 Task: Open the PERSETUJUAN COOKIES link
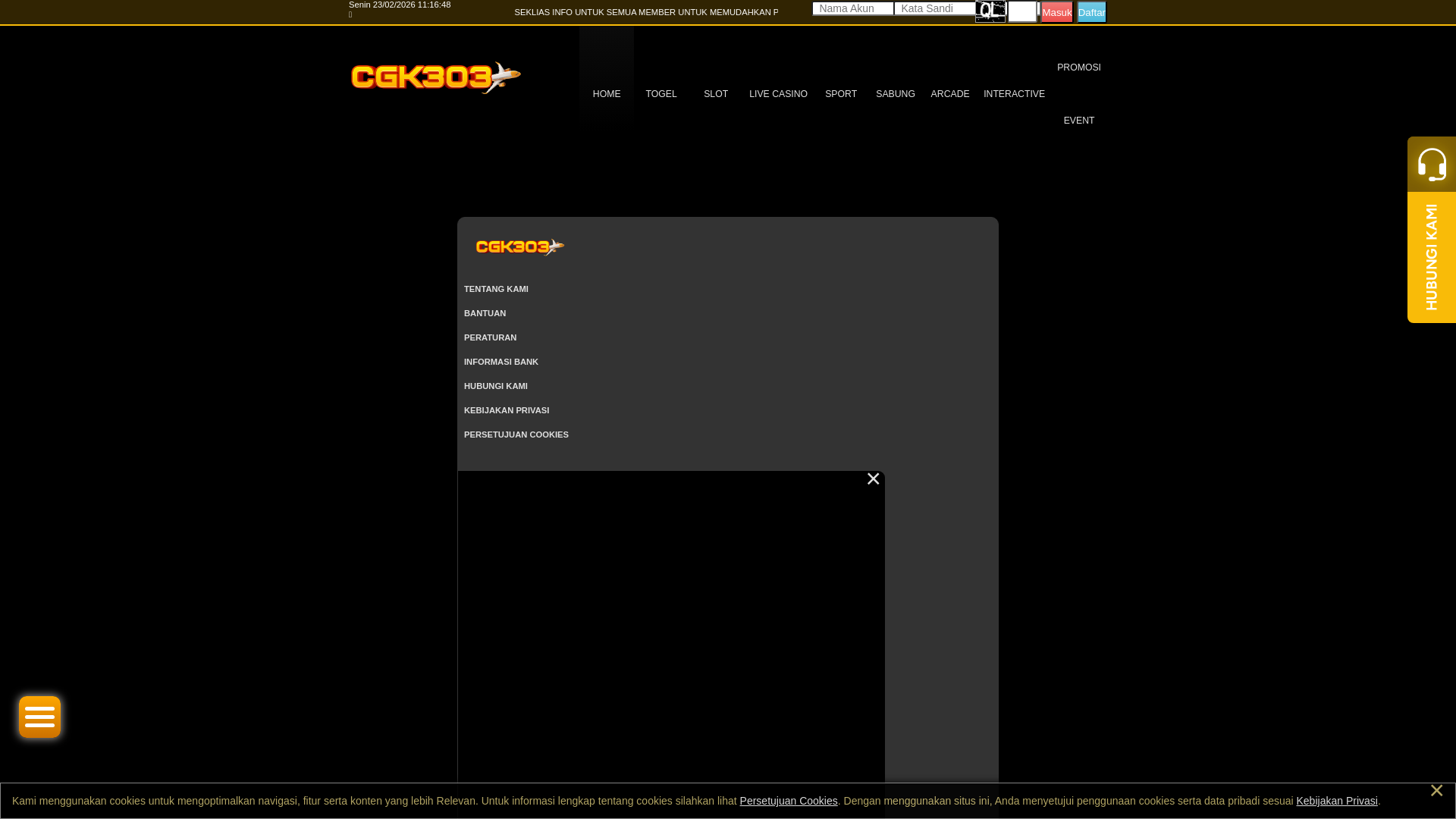(x=516, y=435)
